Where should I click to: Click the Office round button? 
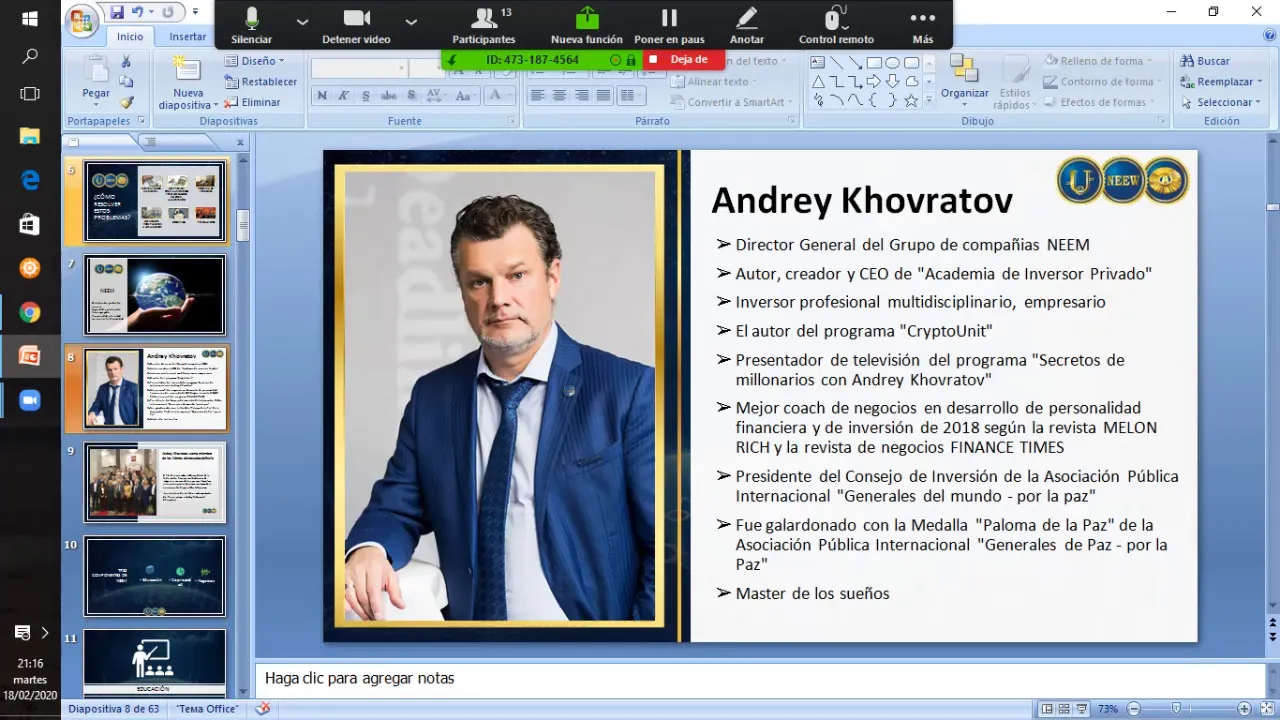[x=82, y=20]
